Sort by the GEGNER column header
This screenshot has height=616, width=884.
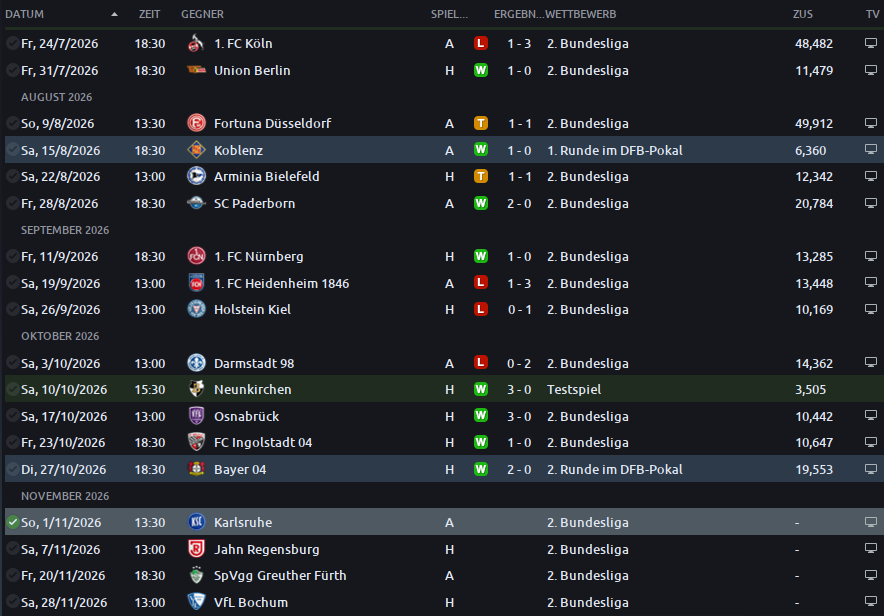(x=202, y=14)
